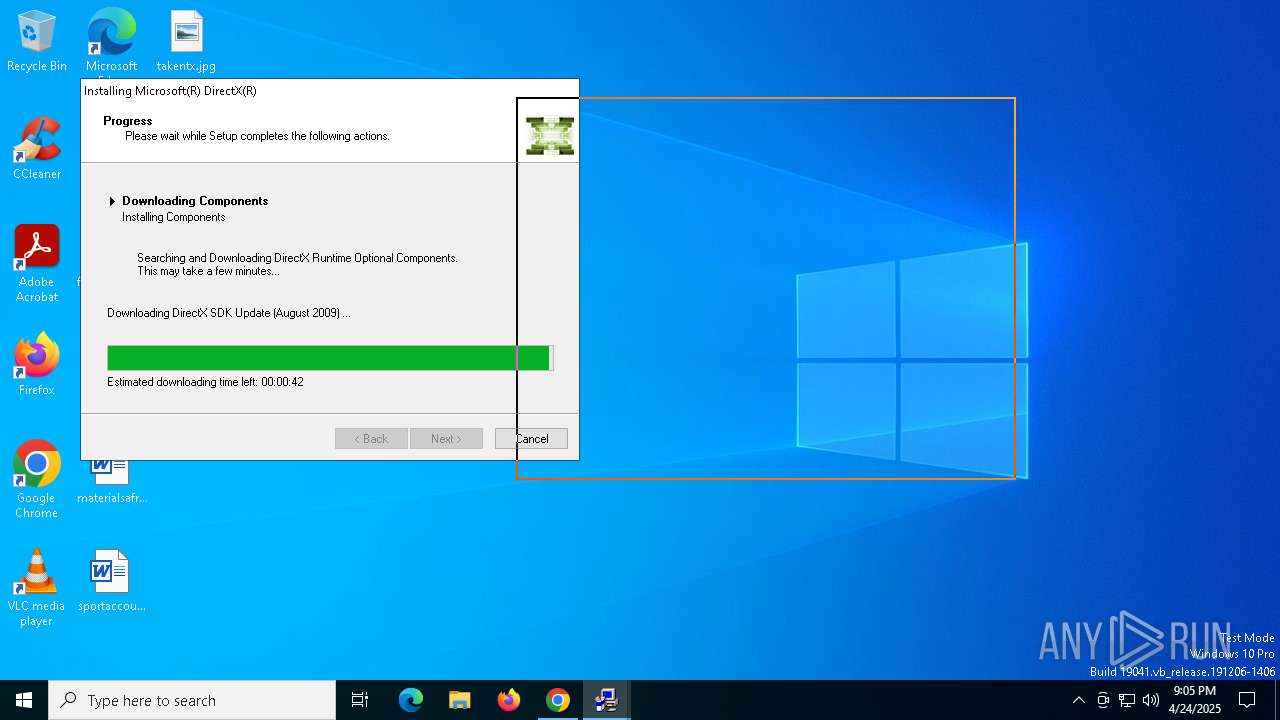Launch Firefox desktop shortcut
The width and height of the screenshot is (1280, 720).
pyautogui.click(x=37, y=365)
